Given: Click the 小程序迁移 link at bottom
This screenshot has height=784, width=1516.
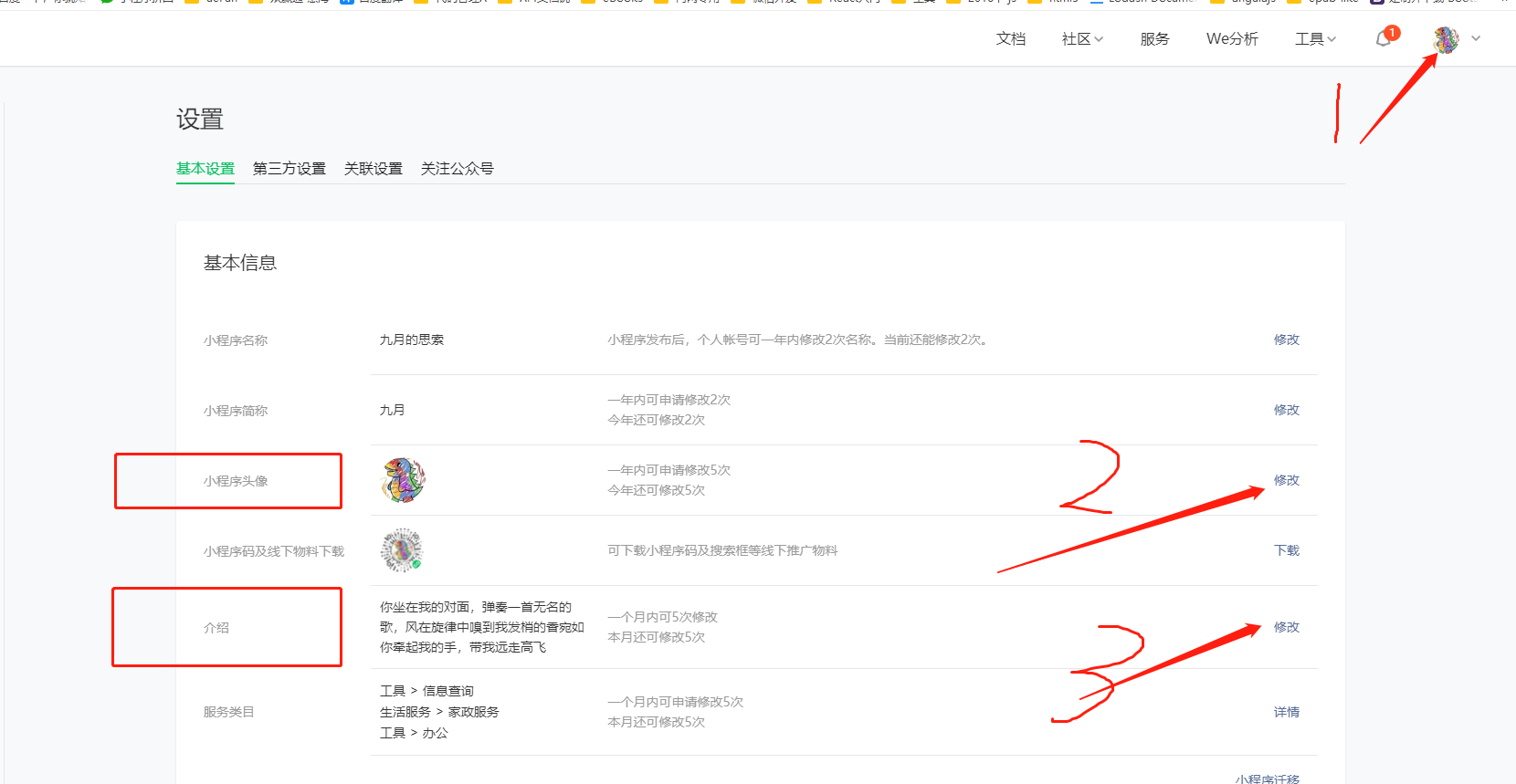Looking at the screenshot, I should pos(1268,779).
